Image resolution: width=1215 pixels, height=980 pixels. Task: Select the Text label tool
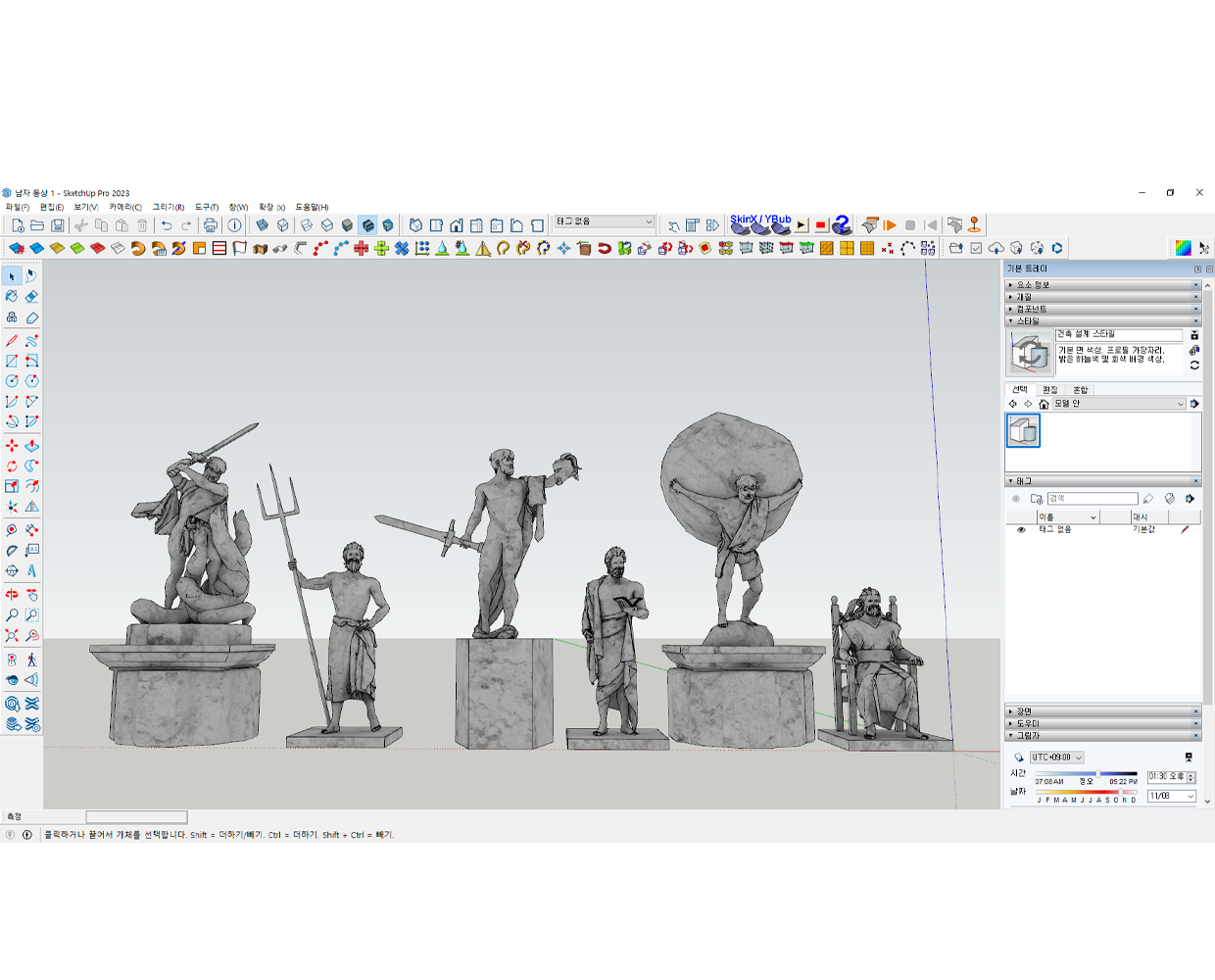pyautogui.click(x=32, y=551)
